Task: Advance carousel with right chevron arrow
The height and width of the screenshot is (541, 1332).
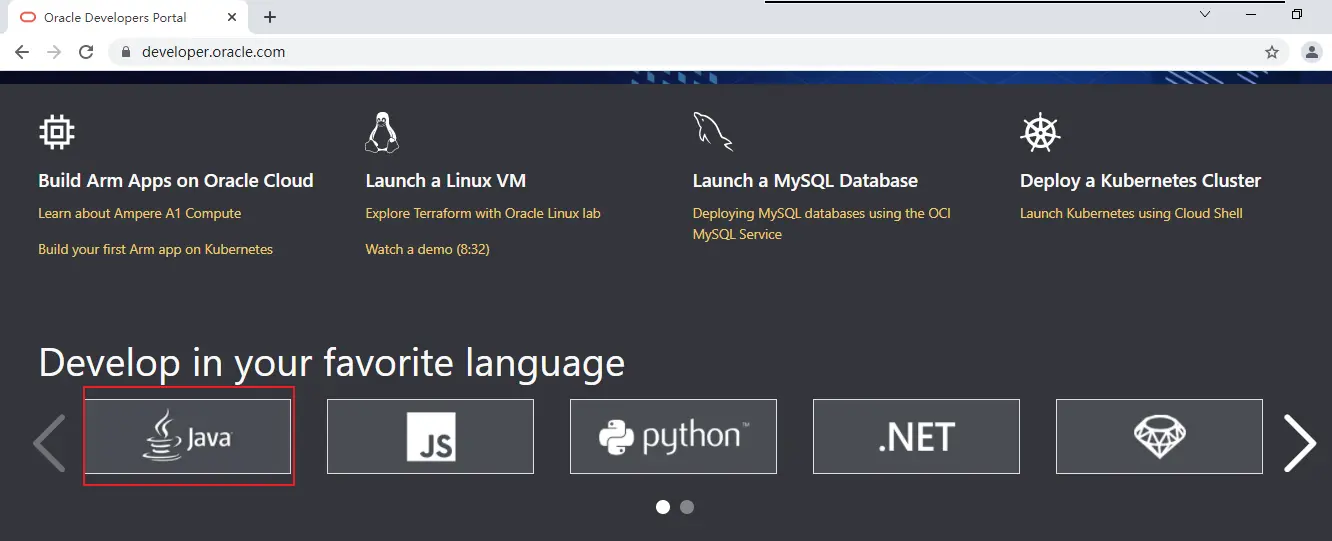Action: (1300, 442)
